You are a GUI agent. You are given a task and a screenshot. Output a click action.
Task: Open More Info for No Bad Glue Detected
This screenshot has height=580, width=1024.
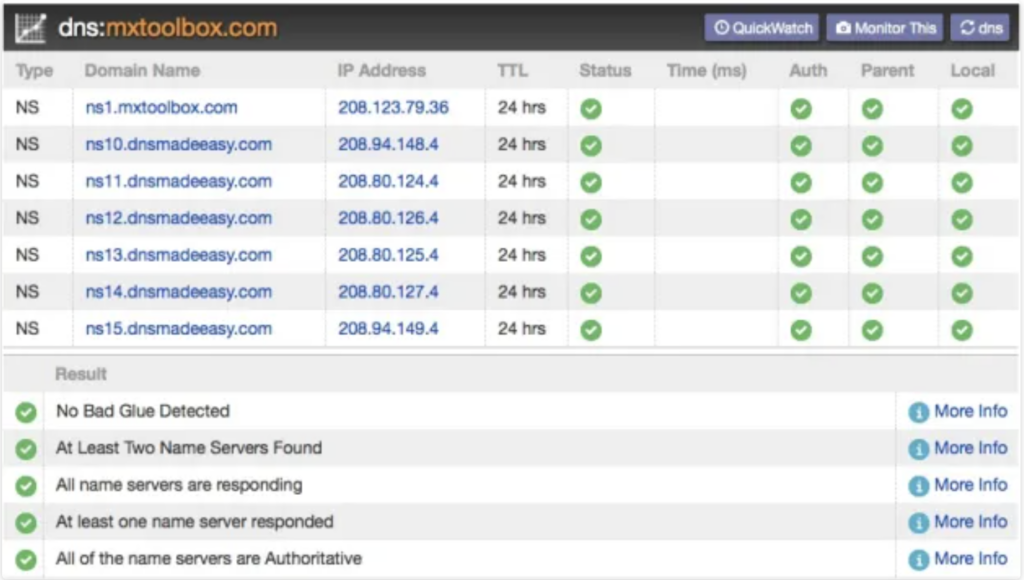click(x=958, y=411)
